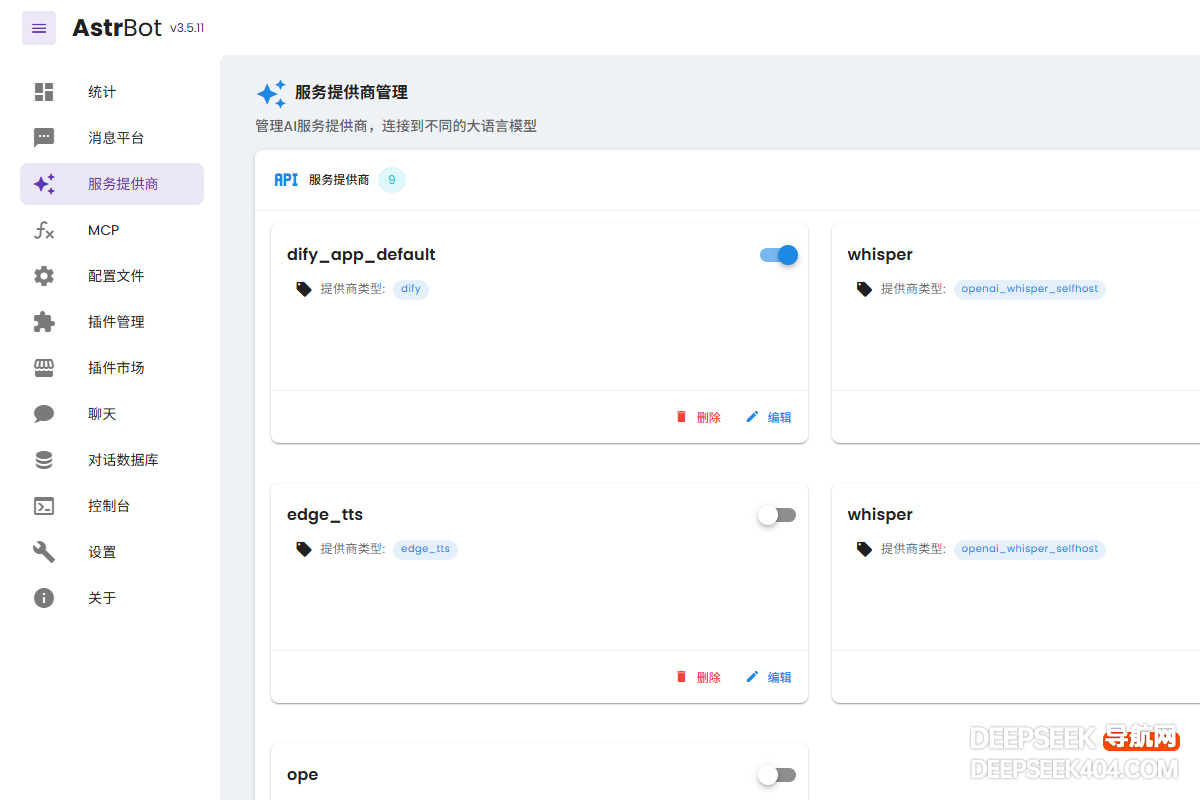Open 插件管理 puzzle piece icon
Image resolution: width=1200 pixels, height=800 pixels.
coord(44,322)
